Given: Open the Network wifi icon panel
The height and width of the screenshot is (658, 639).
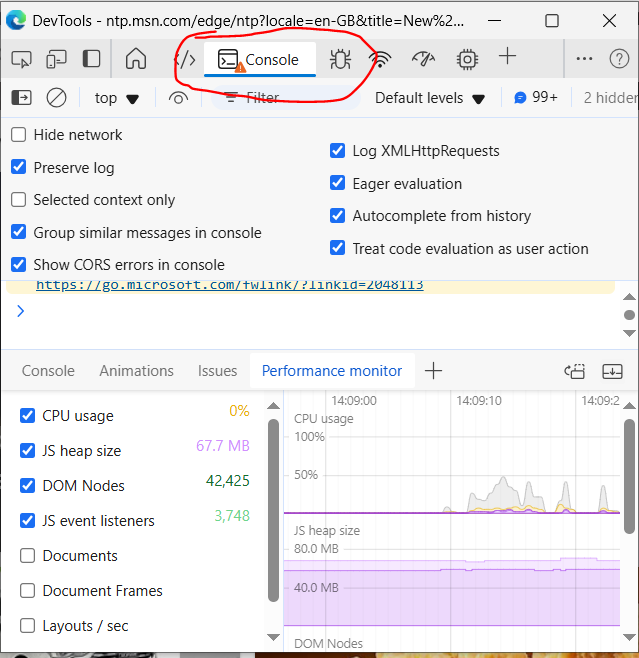Looking at the screenshot, I should click(x=380, y=59).
